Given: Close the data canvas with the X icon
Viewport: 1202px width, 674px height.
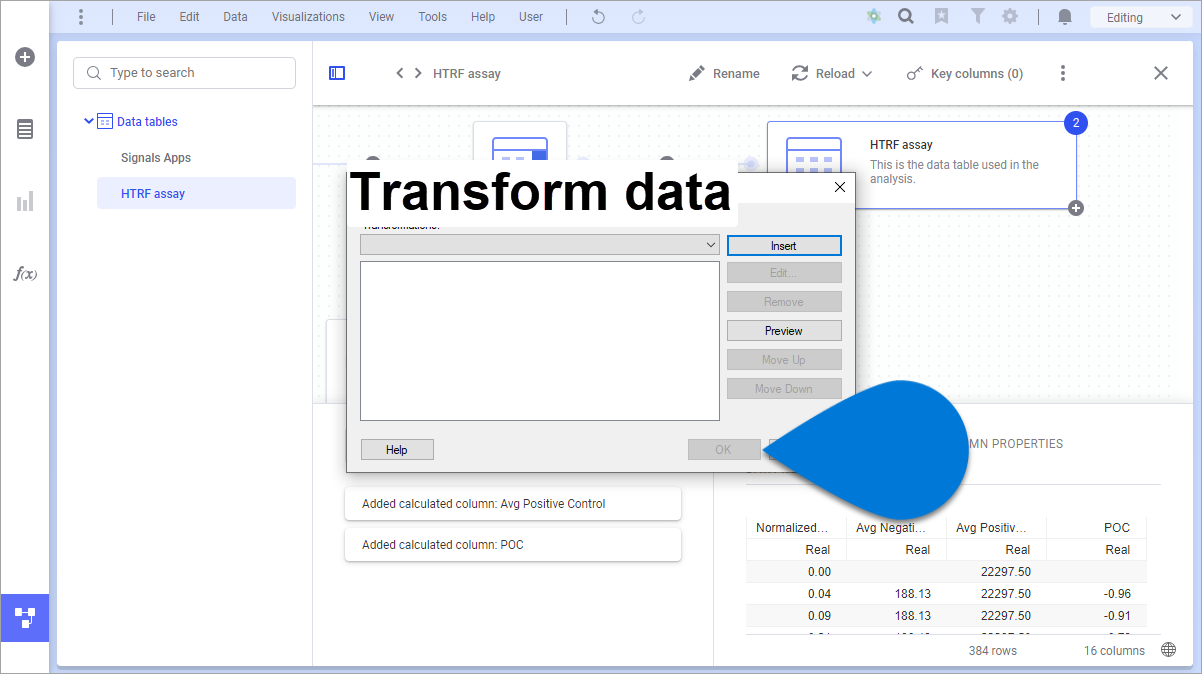Looking at the screenshot, I should coord(1161,73).
